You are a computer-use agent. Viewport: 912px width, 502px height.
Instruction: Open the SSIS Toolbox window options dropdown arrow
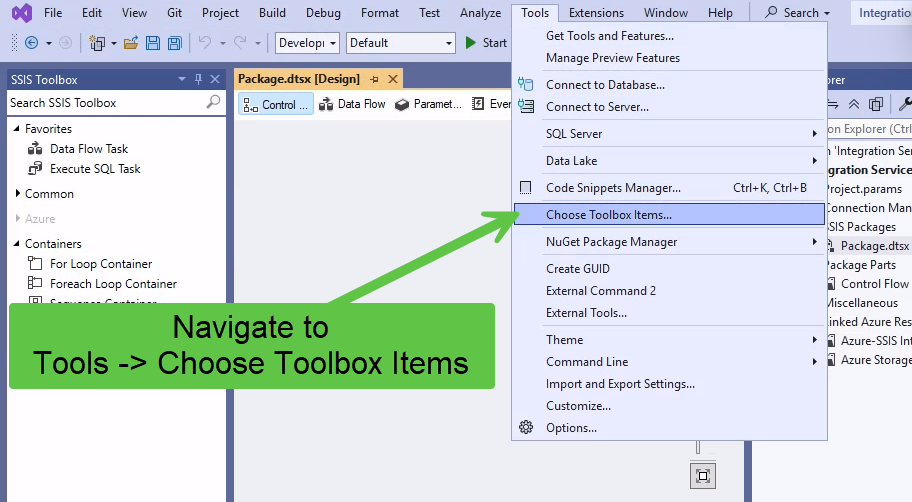182,79
